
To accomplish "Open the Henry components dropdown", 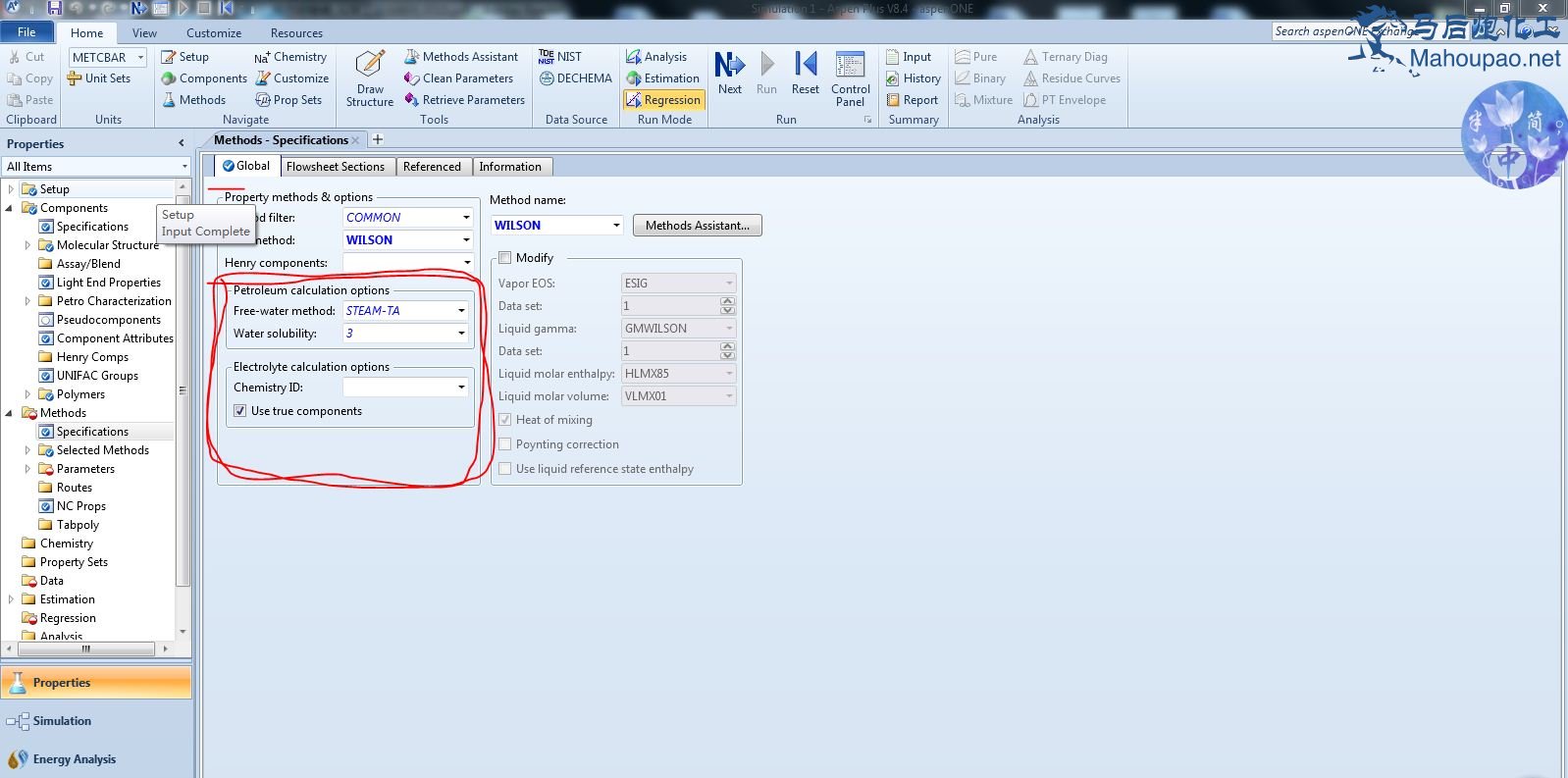I will (x=466, y=263).
